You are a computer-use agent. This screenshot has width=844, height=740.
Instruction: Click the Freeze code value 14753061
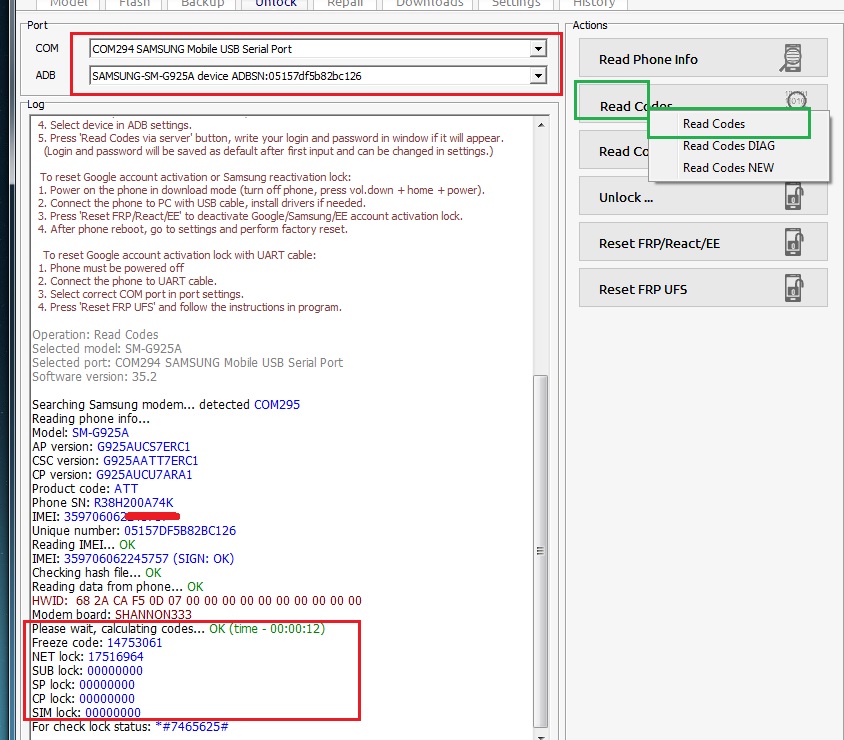click(x=135, y=643)
